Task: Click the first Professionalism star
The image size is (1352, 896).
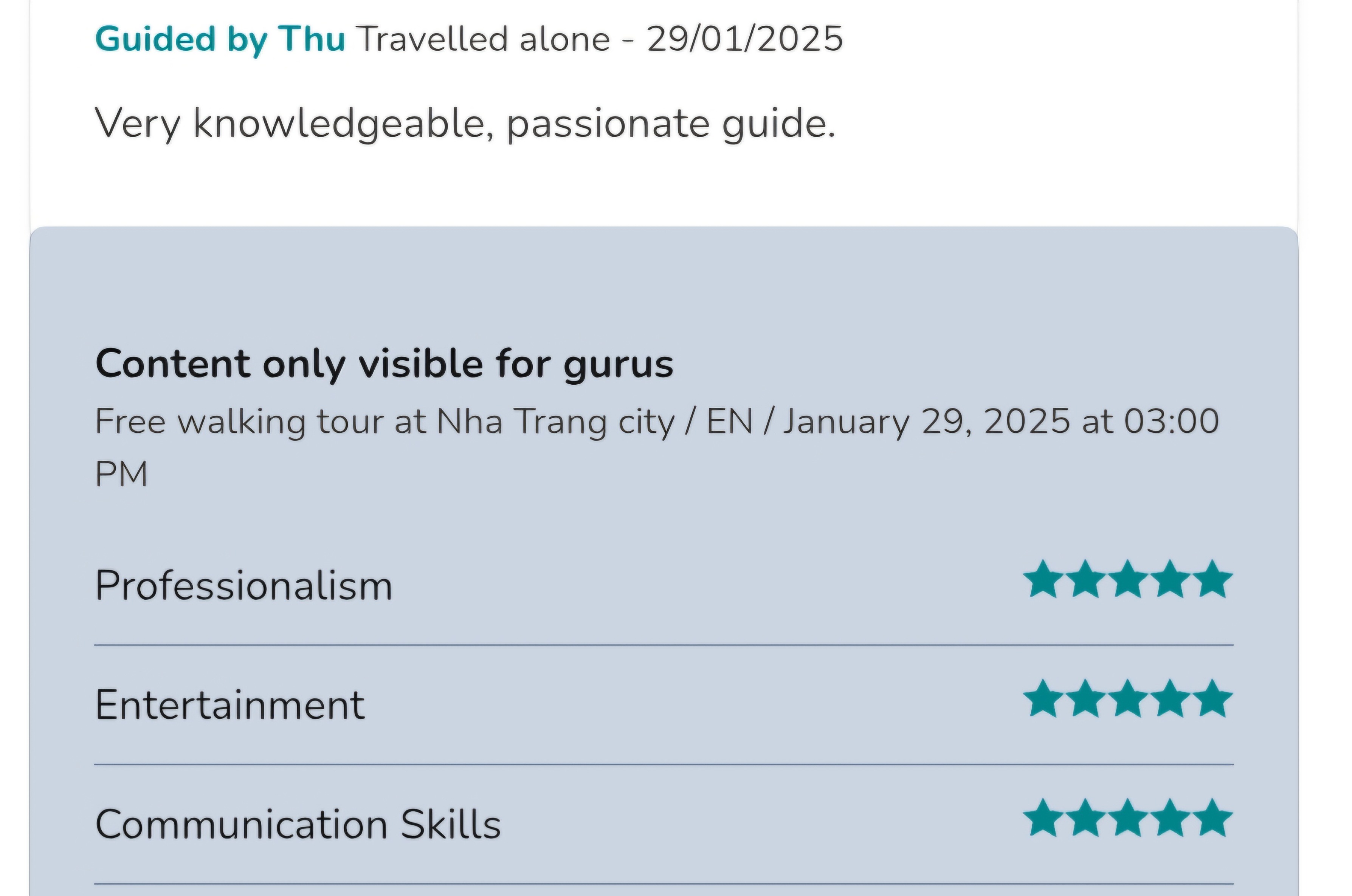Action: point(1043,579)
